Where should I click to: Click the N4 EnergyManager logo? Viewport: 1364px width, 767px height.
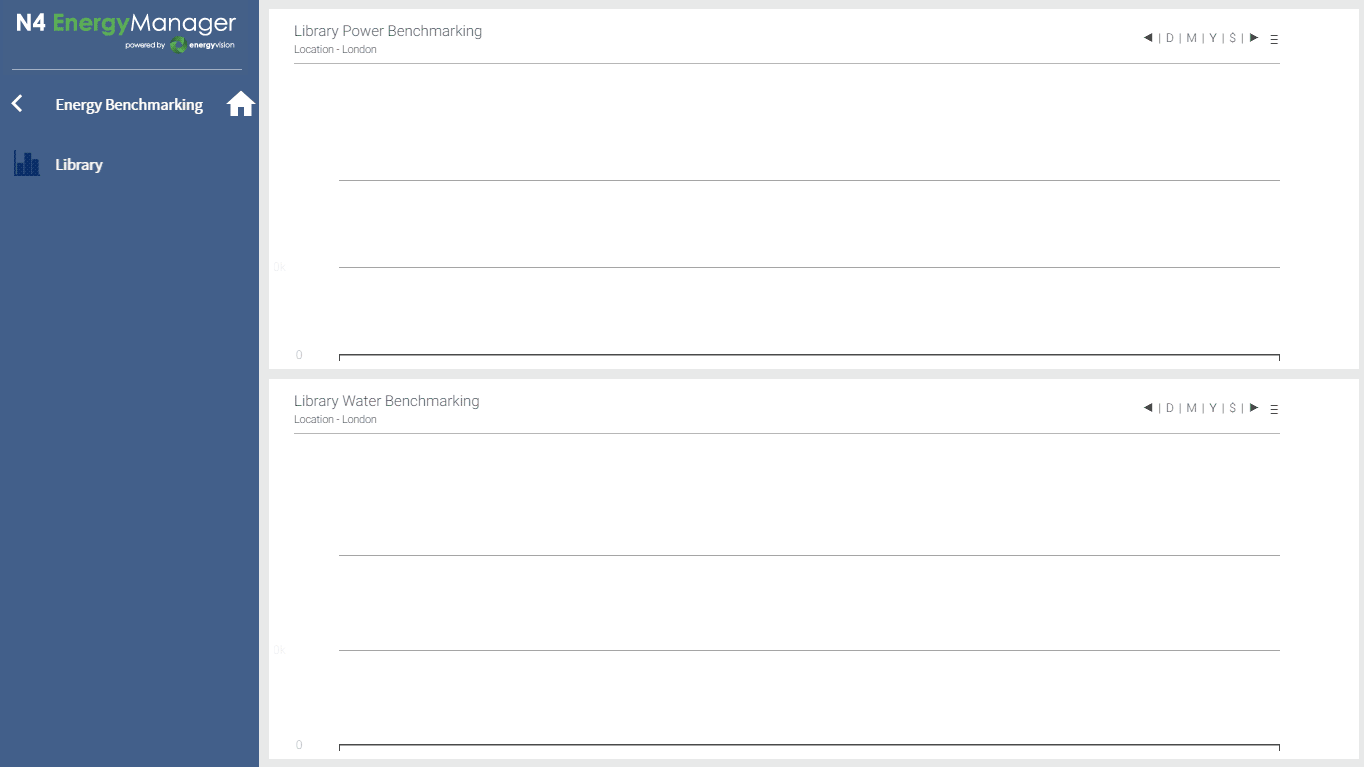tap(126, 30)
